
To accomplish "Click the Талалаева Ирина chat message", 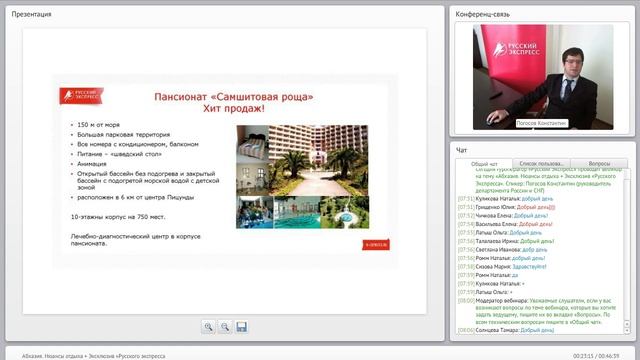I will coord(506,241).
